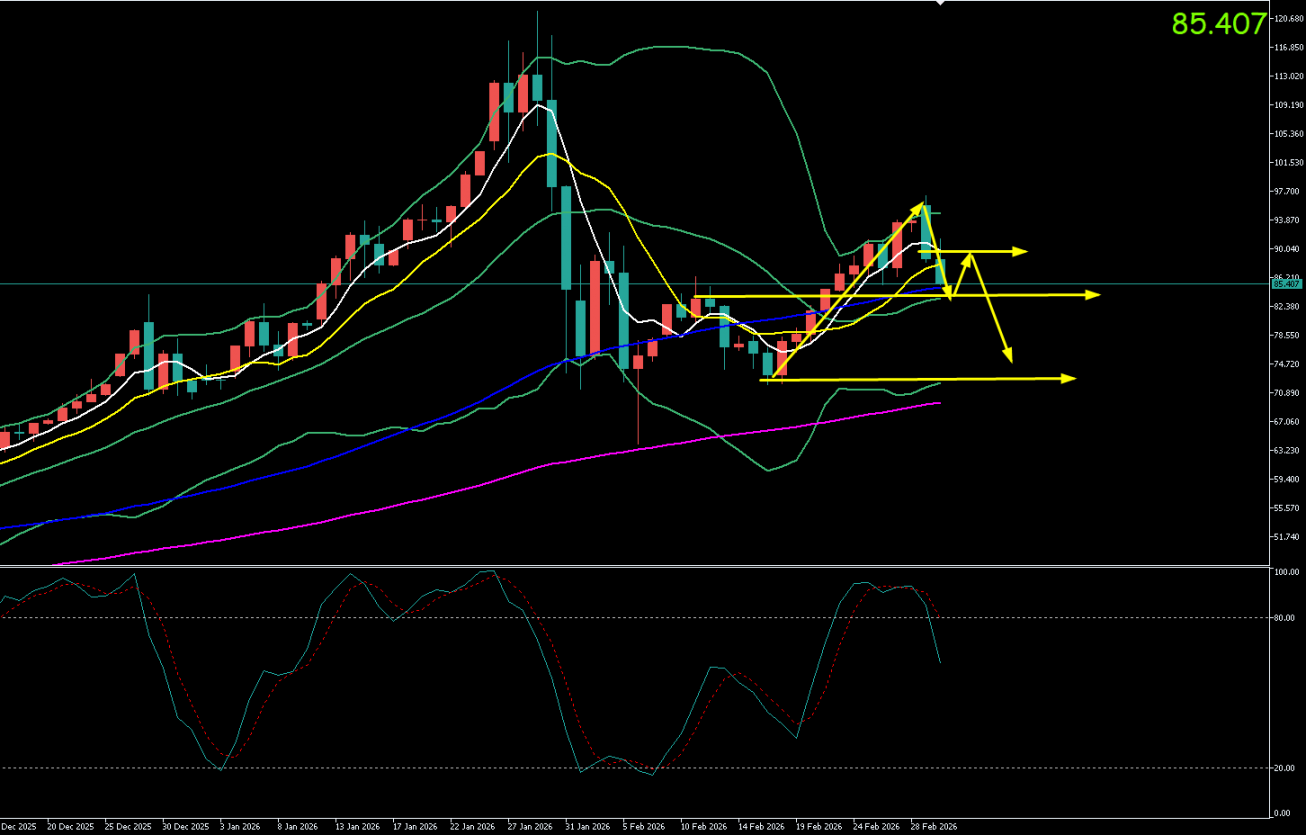Click the 120.680 label on price scale
Viewport: 1306px width, 835px height.
tap(1288, 19)
